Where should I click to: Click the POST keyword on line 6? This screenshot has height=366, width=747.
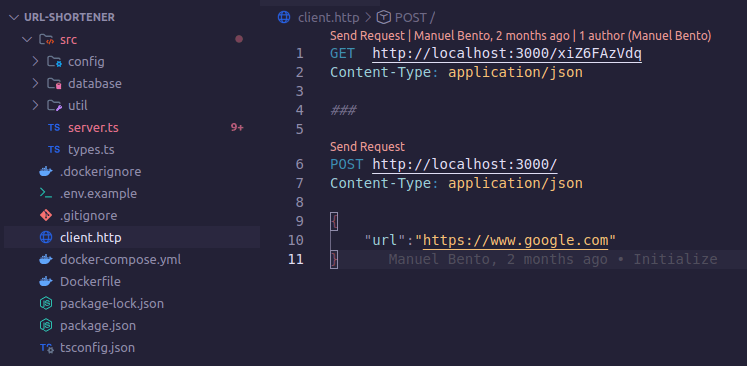click(347, 164)
